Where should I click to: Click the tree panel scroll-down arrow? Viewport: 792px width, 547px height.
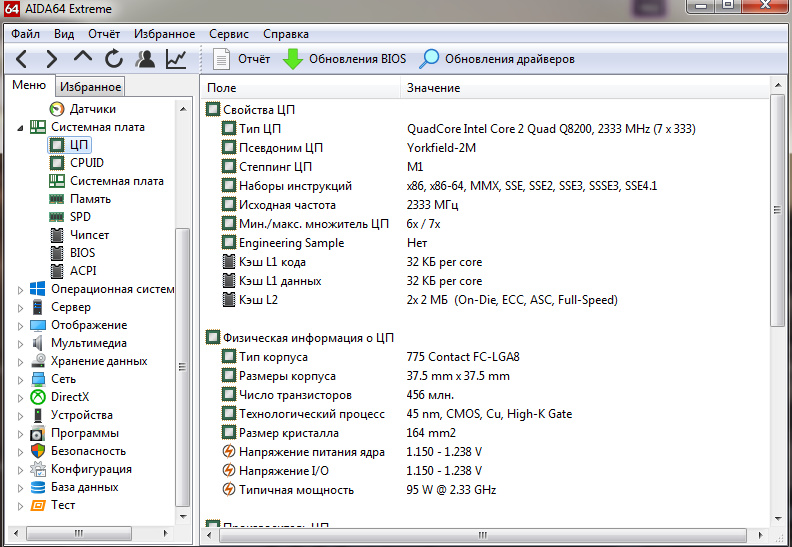pyautogui.click(x=183, y=517)
